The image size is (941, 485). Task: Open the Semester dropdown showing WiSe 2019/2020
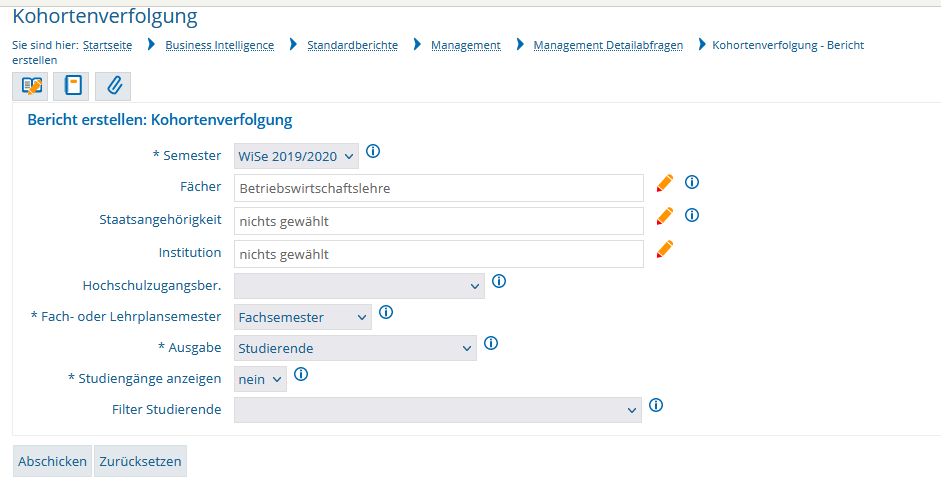296,156
